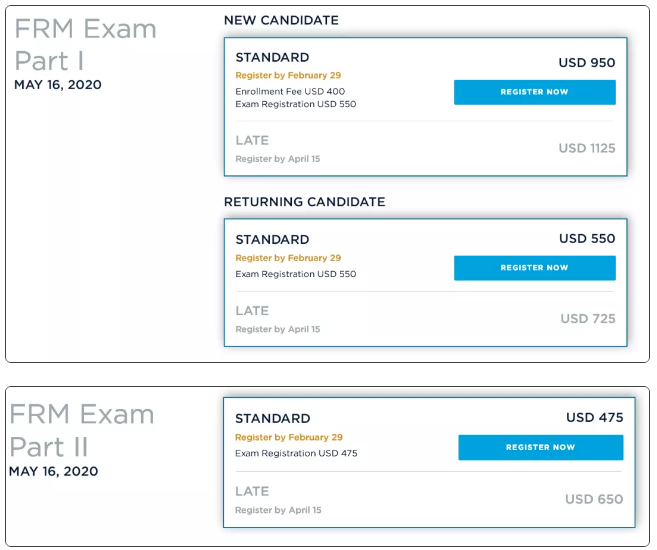Click the May 16, 2020 date under Part II
657x550 pixels.
[x=53, y=471]
